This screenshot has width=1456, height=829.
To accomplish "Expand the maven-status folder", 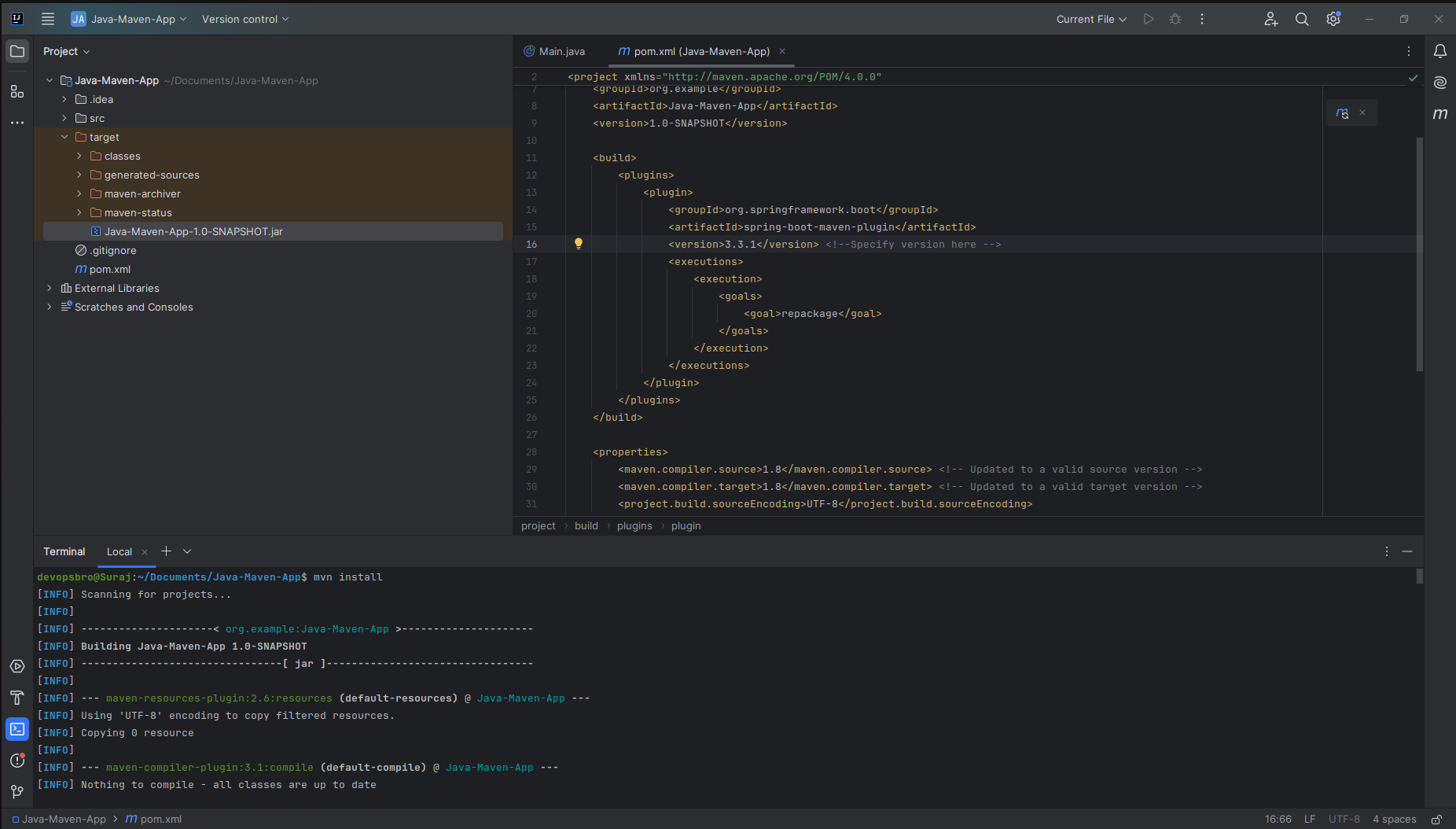I will coord(79,212).
